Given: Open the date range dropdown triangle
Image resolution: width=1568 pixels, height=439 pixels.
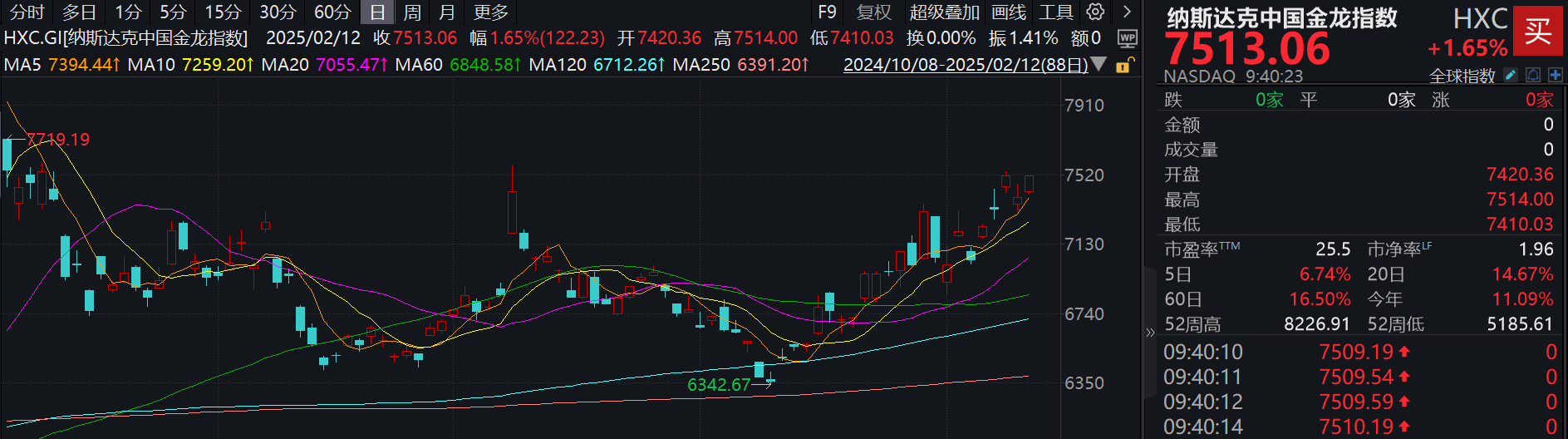Looking at the screenshot, I should click(x=1099, y=64).
